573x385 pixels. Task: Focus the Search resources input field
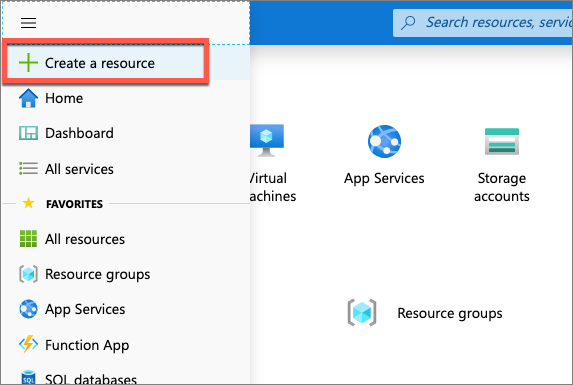point(483,23)
